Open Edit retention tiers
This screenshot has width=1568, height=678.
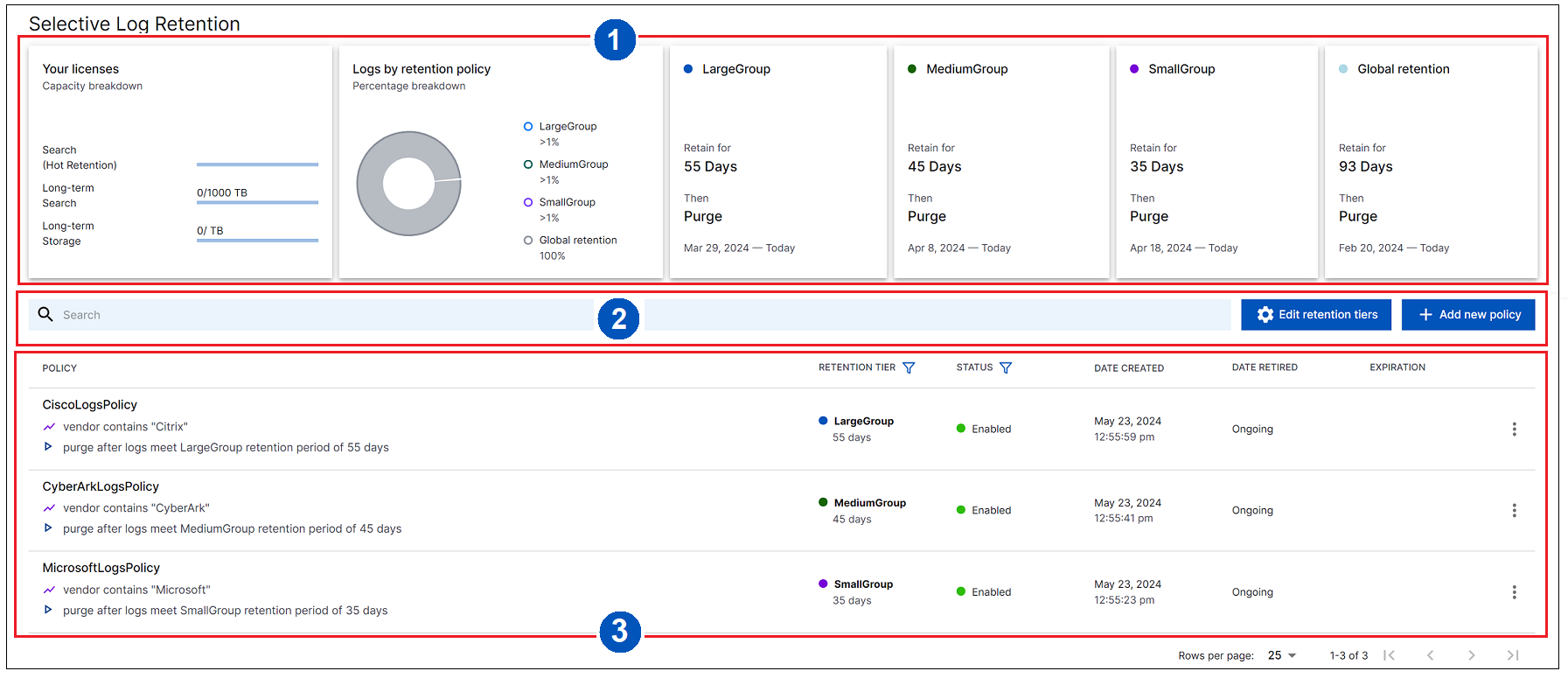pyautogui.click(x=1316, y=315)
